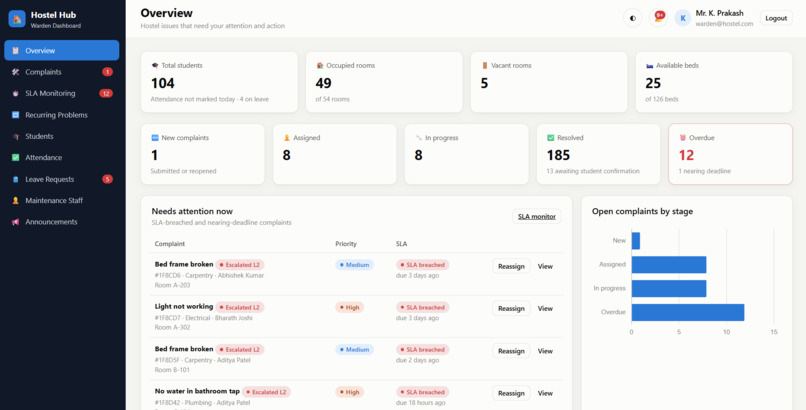Select Recurring Problems menu item
Viewport: 806px width, 410px height.
click(x=62, y=115)
